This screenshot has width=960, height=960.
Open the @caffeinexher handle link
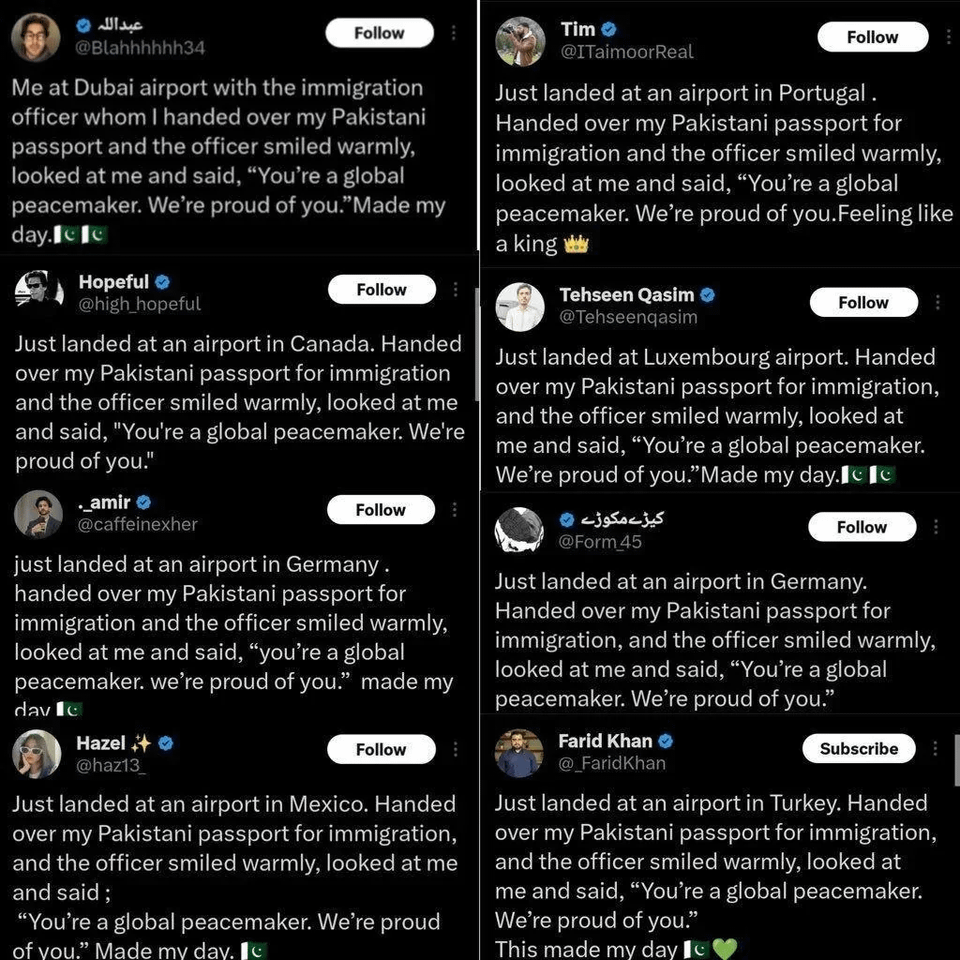point(138,524)
